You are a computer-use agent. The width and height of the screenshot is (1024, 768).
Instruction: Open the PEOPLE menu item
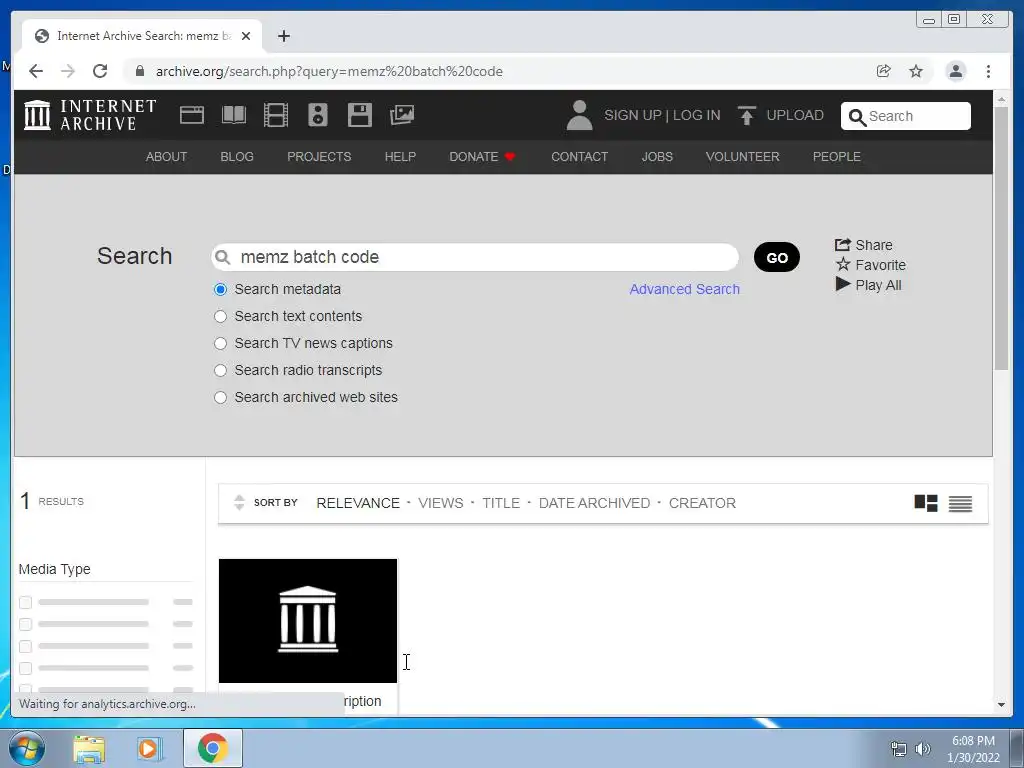coord(837,157)
